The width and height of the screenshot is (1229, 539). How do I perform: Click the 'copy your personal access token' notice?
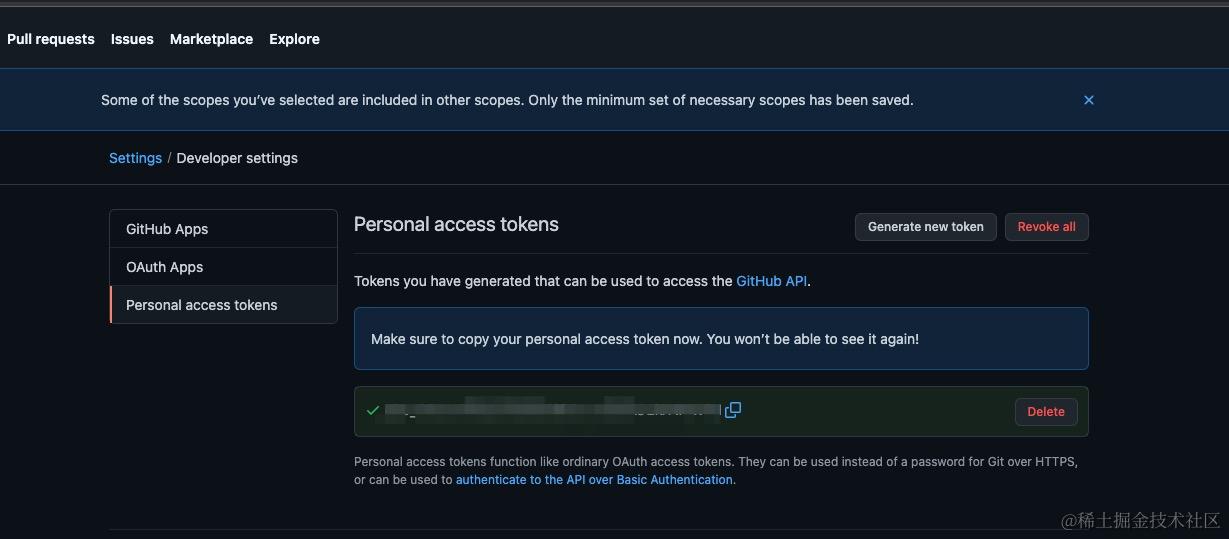point(644,339)
